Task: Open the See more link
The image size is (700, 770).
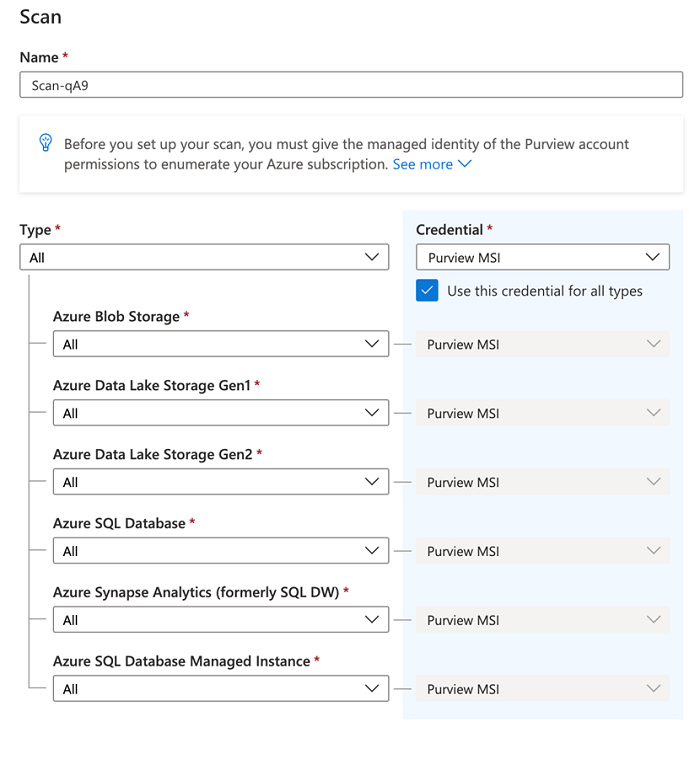Action: click(422, 164)
